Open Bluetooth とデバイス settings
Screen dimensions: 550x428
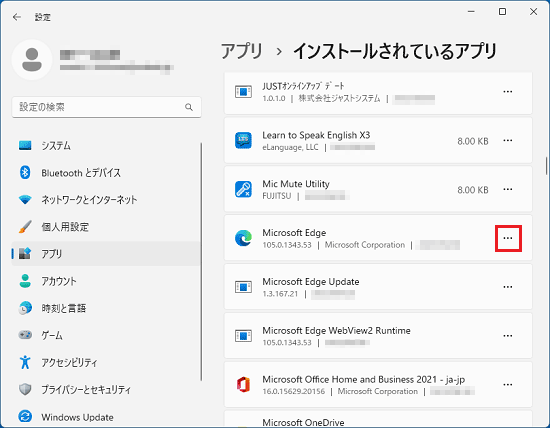106,173
